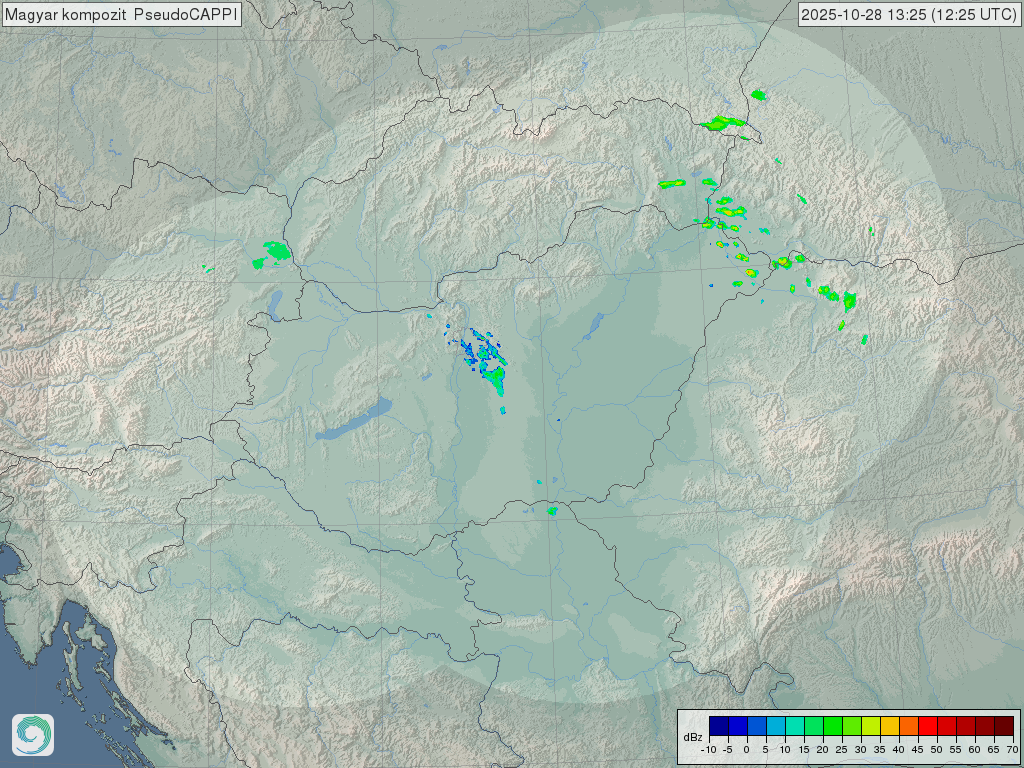The image size is (1024, 768).
Task: Click the teal 10 to 15 dBz swatch
Action: point(794,726)
